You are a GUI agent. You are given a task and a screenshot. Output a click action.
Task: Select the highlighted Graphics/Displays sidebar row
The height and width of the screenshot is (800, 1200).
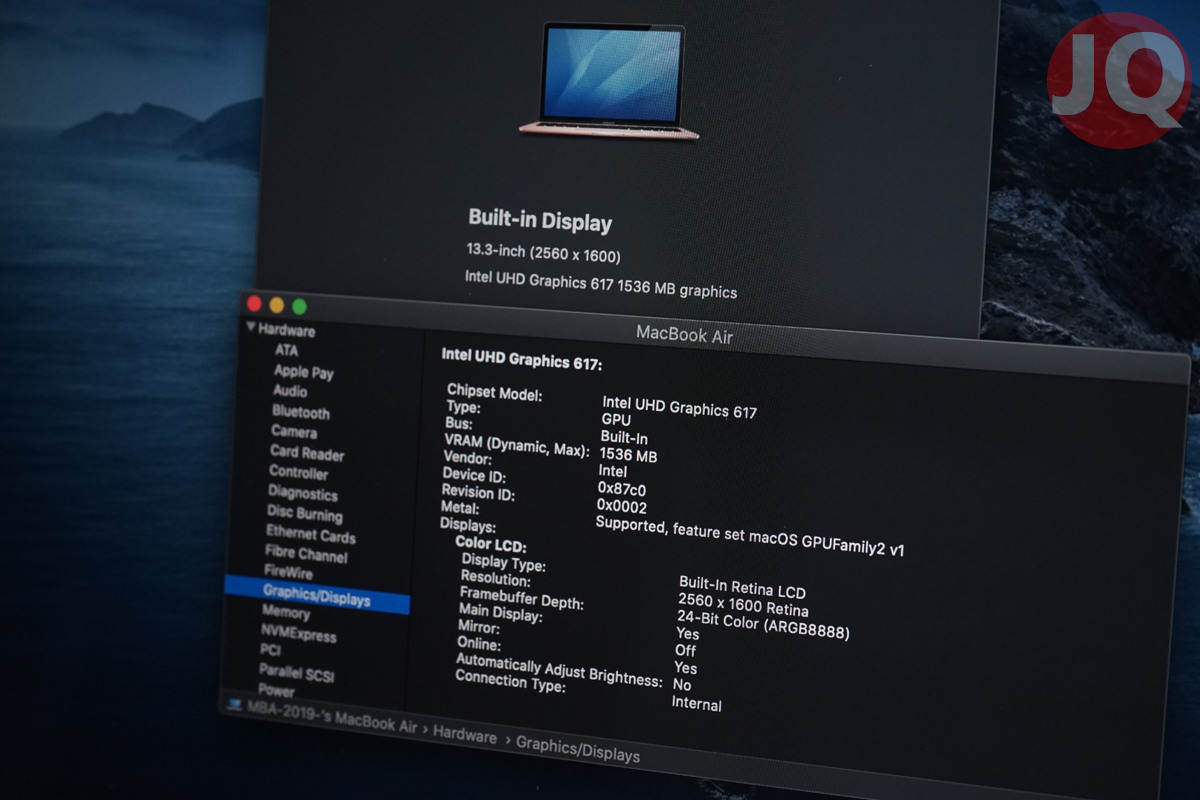click(x=316, y=596)
